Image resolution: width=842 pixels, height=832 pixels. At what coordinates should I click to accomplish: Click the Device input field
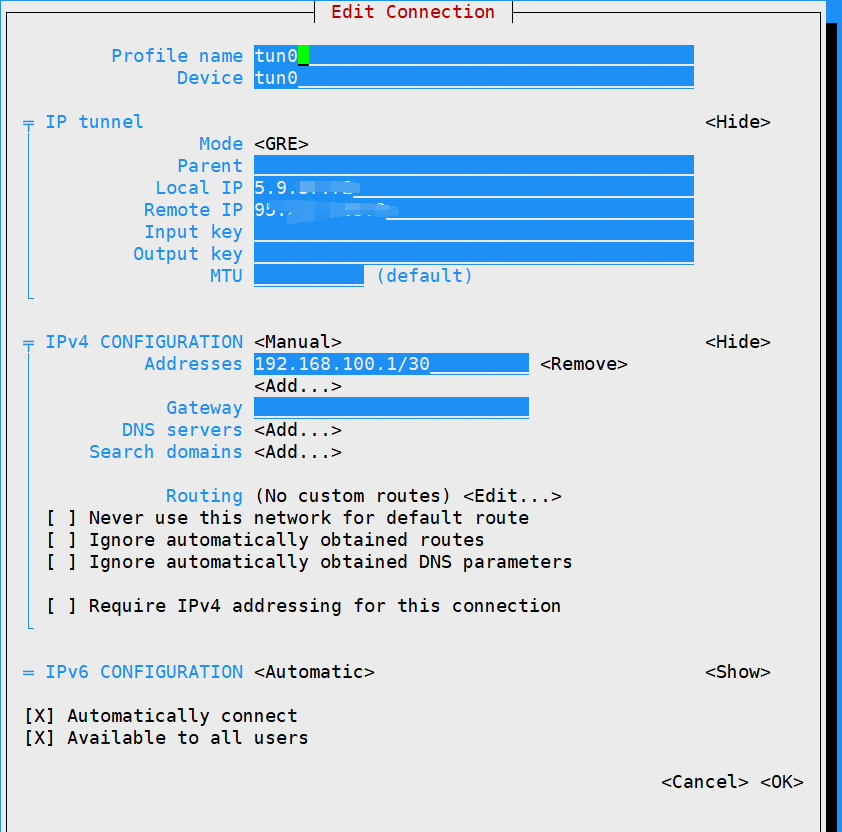[473, 78]
